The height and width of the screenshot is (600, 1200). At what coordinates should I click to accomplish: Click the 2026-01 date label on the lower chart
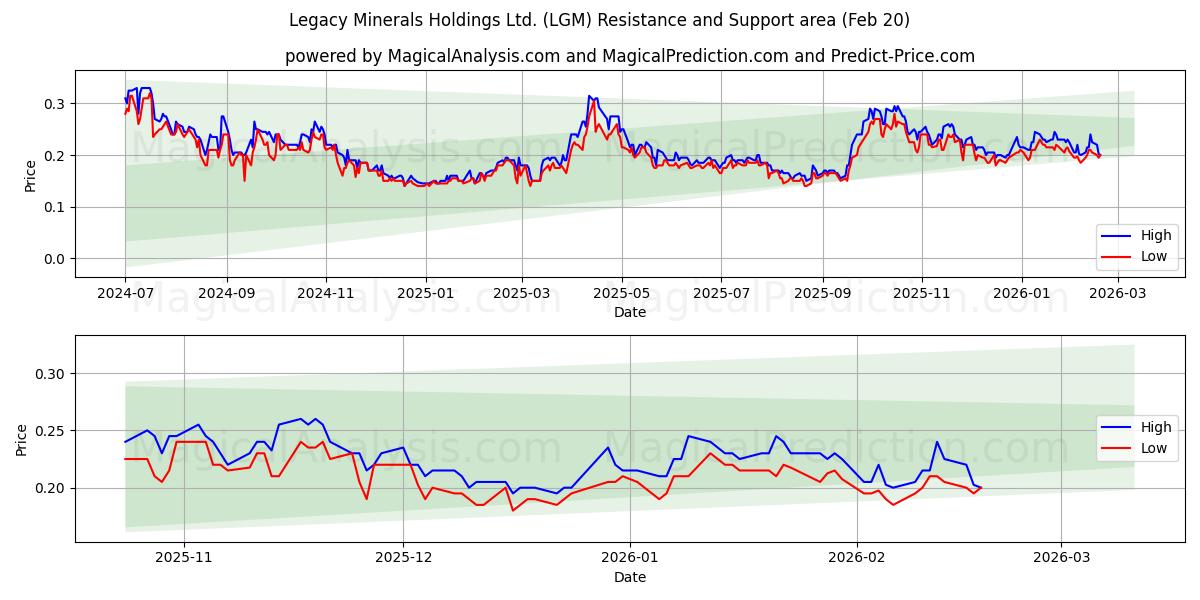coord(630,559)
